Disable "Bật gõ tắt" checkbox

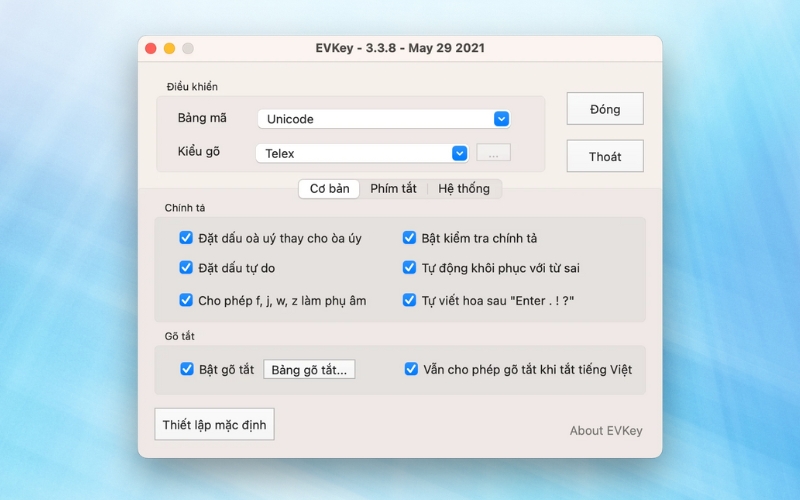pyautogui.click(x=187, y=369)
